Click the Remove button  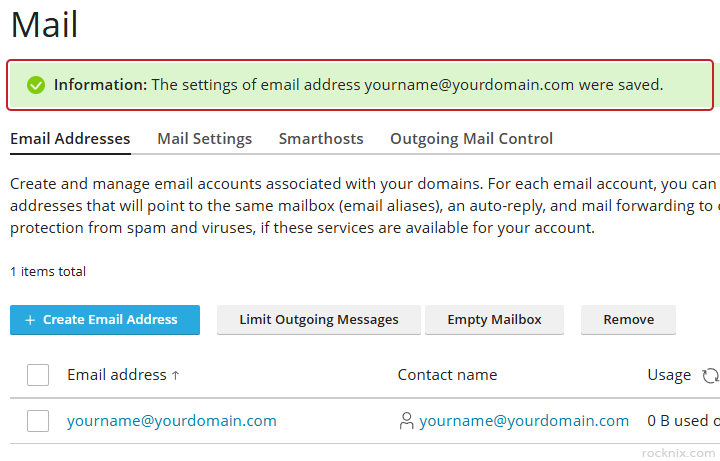[629, 320]
